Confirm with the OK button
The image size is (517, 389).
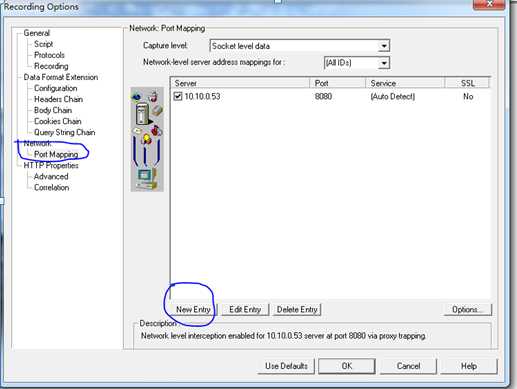(347, 366)
